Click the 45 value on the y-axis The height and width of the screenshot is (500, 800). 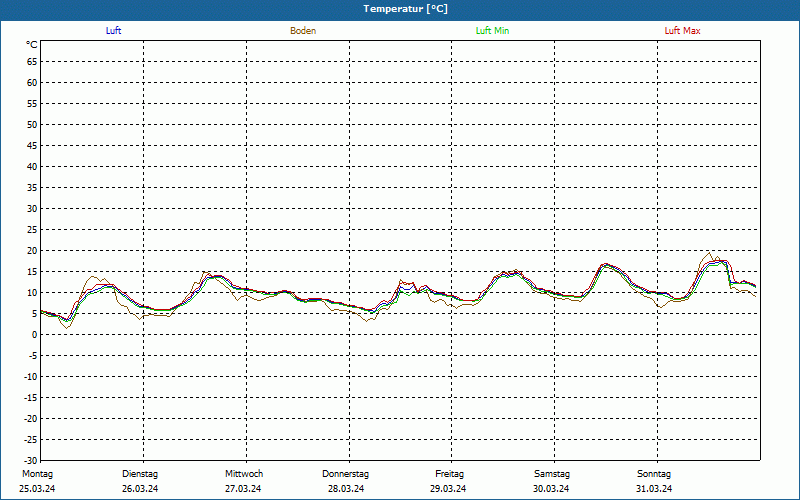(32, 145)
